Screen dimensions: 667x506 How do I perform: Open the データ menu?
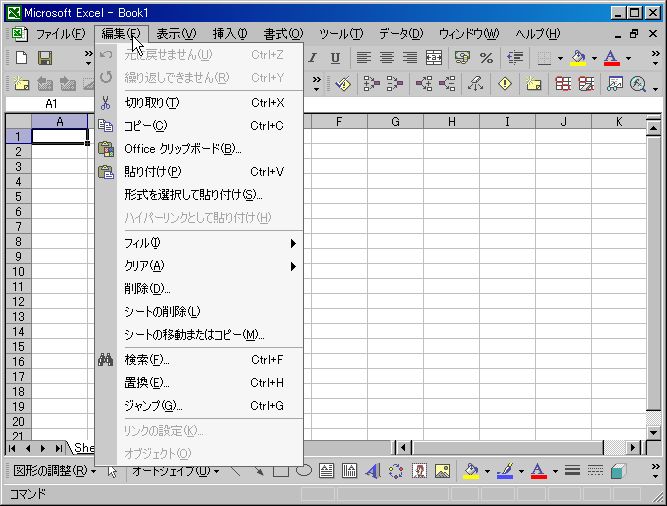click(x=401, y=34)
